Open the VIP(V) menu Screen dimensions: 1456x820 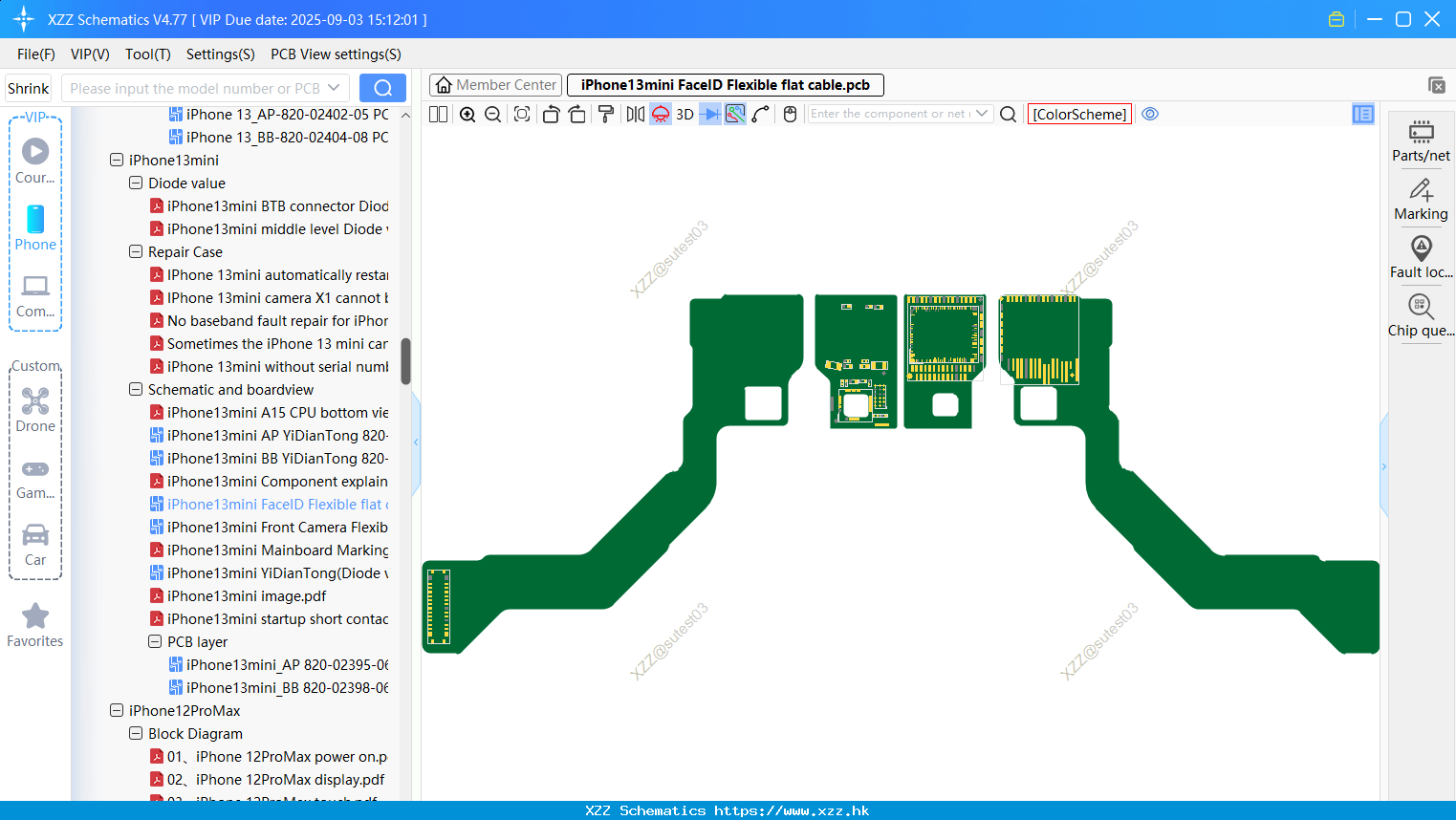point(90,54)
